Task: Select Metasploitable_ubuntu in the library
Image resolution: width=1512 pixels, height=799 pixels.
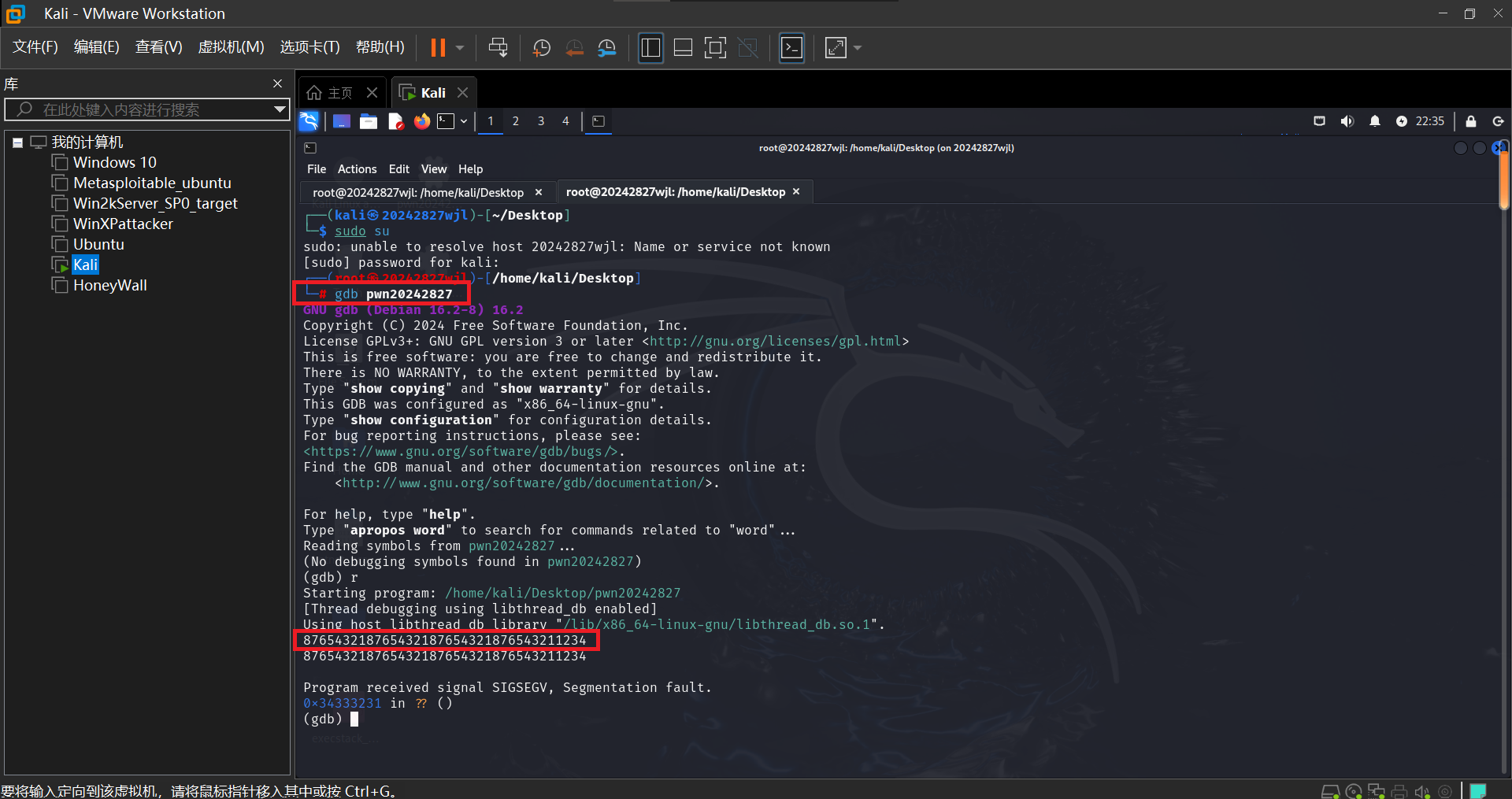Action: point(152,183)
